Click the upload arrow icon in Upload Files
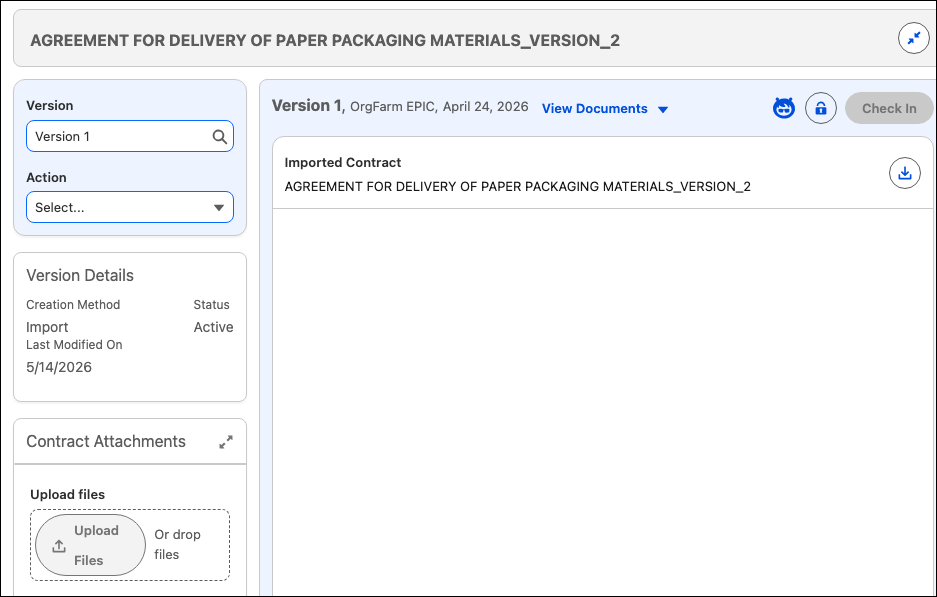937x597 pixels. pyautogui.click(x=59, y=546)
